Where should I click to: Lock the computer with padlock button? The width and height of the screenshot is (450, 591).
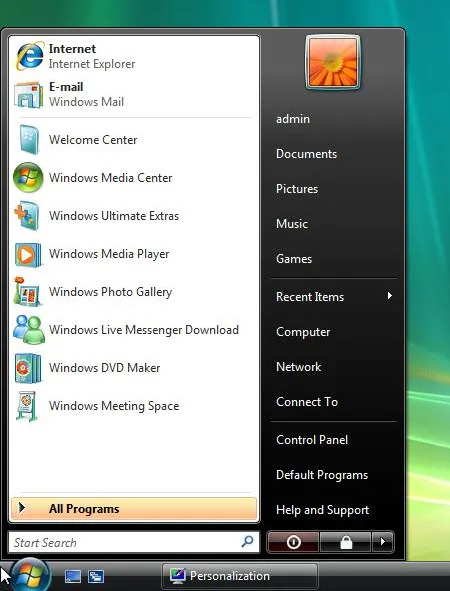[346, 542]
